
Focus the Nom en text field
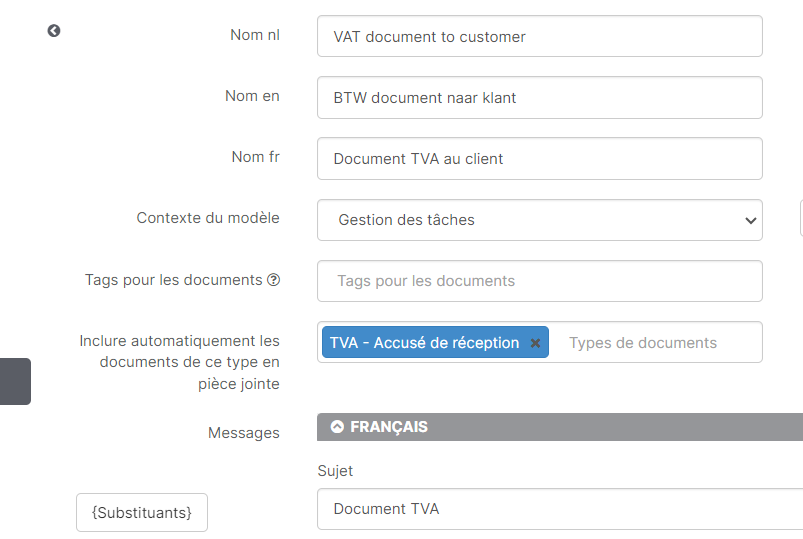540,98
